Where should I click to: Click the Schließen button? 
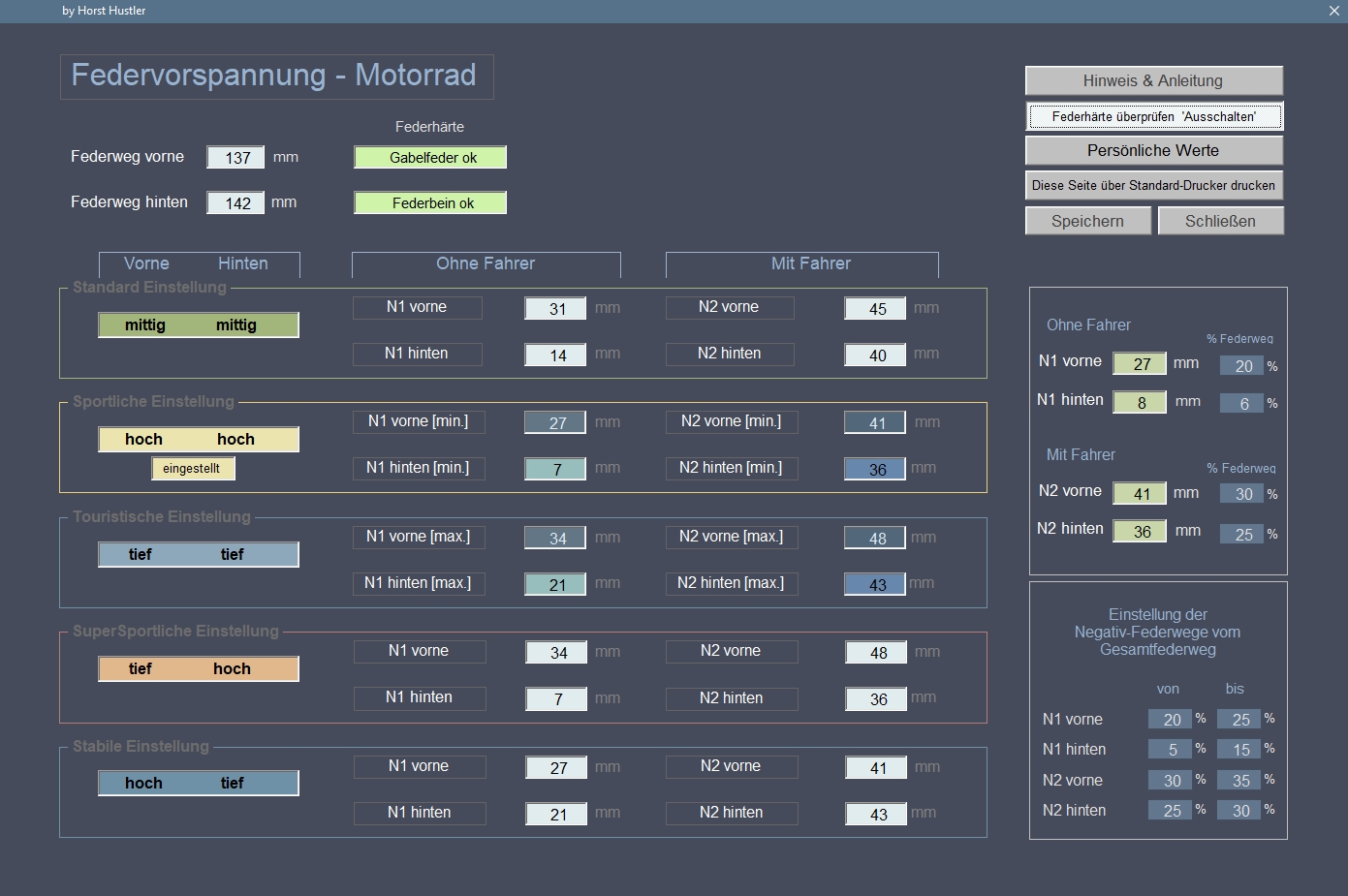pyautogui.click(x=1220, y=221)
